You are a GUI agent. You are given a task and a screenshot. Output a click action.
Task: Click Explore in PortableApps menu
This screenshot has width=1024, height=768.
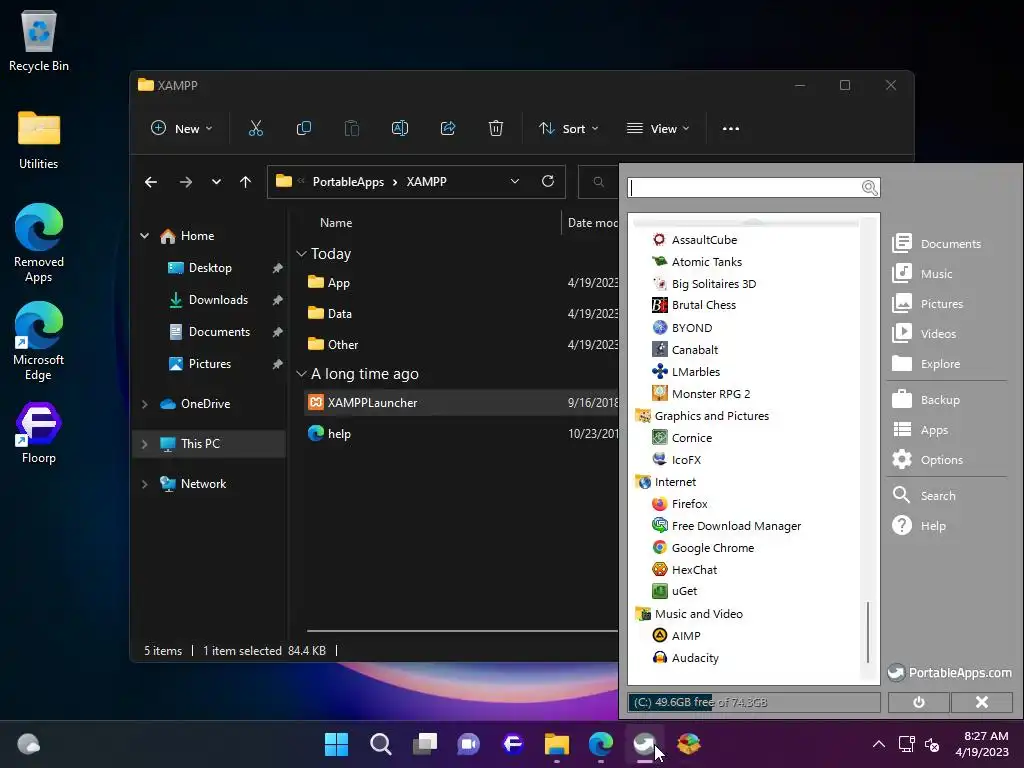click(926, 364)
